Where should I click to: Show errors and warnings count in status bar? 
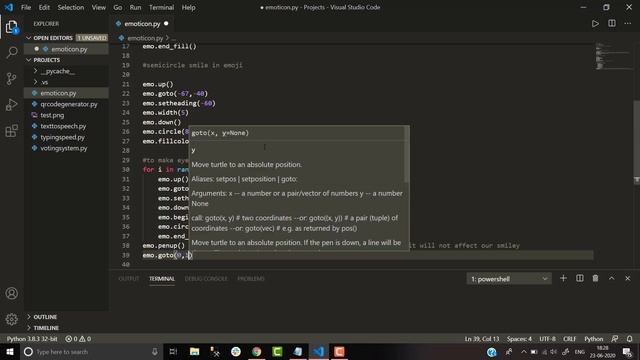[78, 339]
